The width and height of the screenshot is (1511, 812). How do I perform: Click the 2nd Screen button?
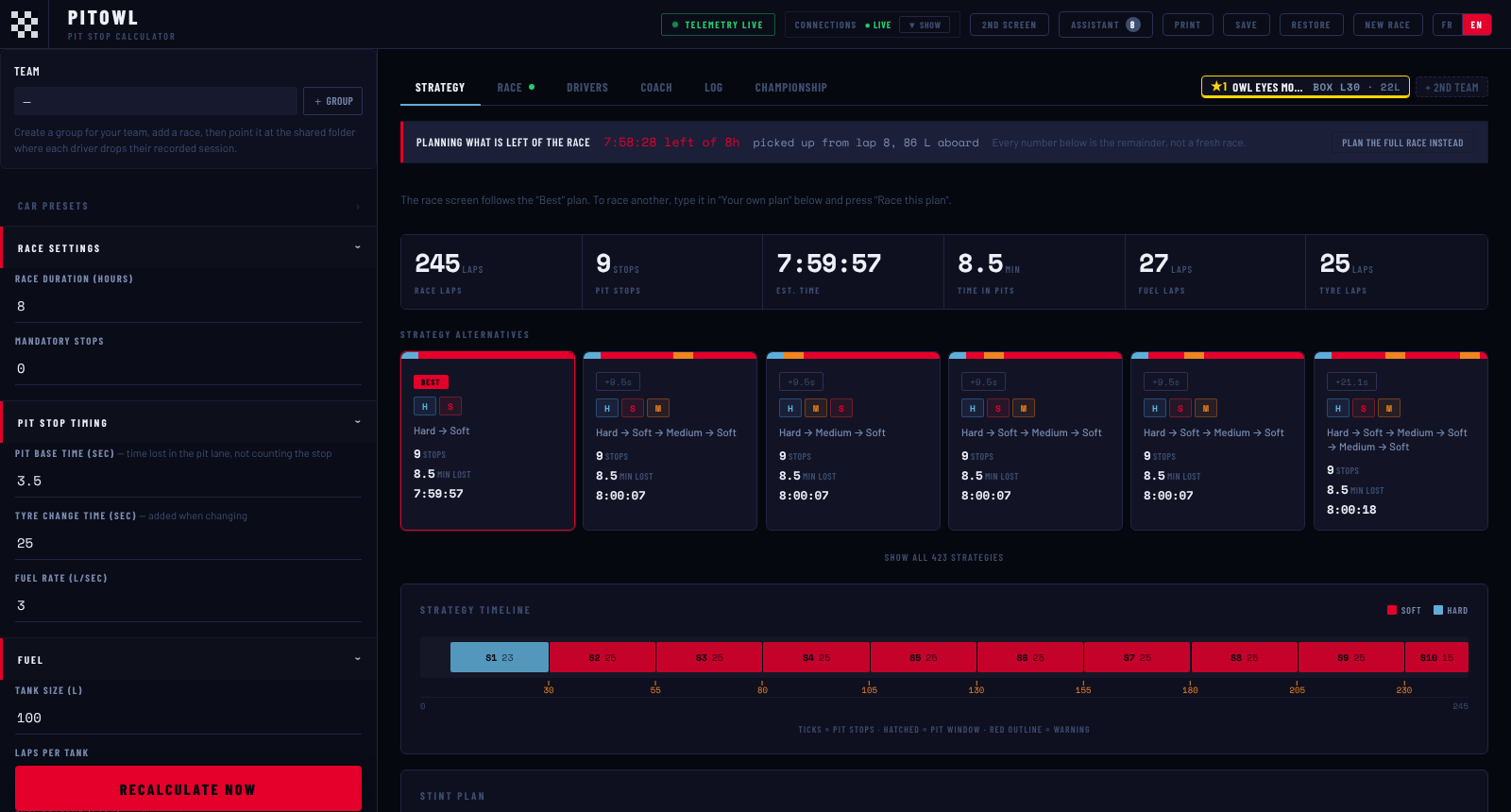point(1009,25)
